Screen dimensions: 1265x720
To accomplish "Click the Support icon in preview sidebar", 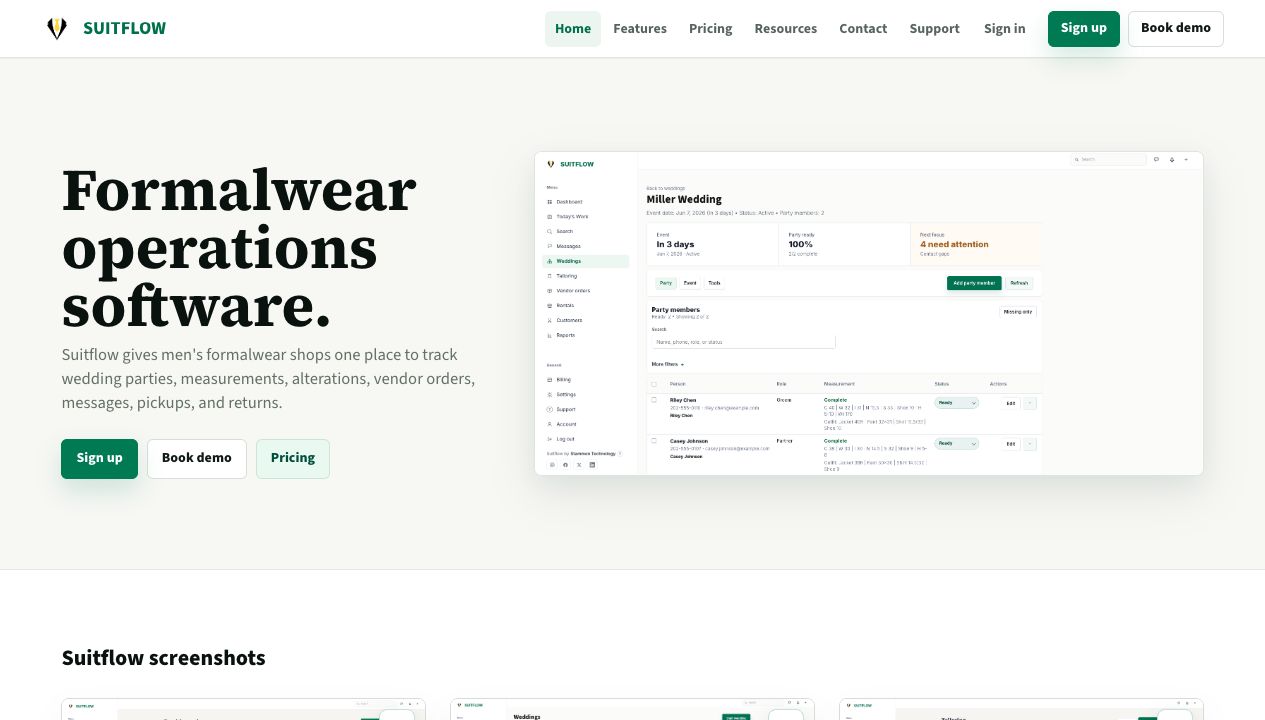I will pos(549,409).
